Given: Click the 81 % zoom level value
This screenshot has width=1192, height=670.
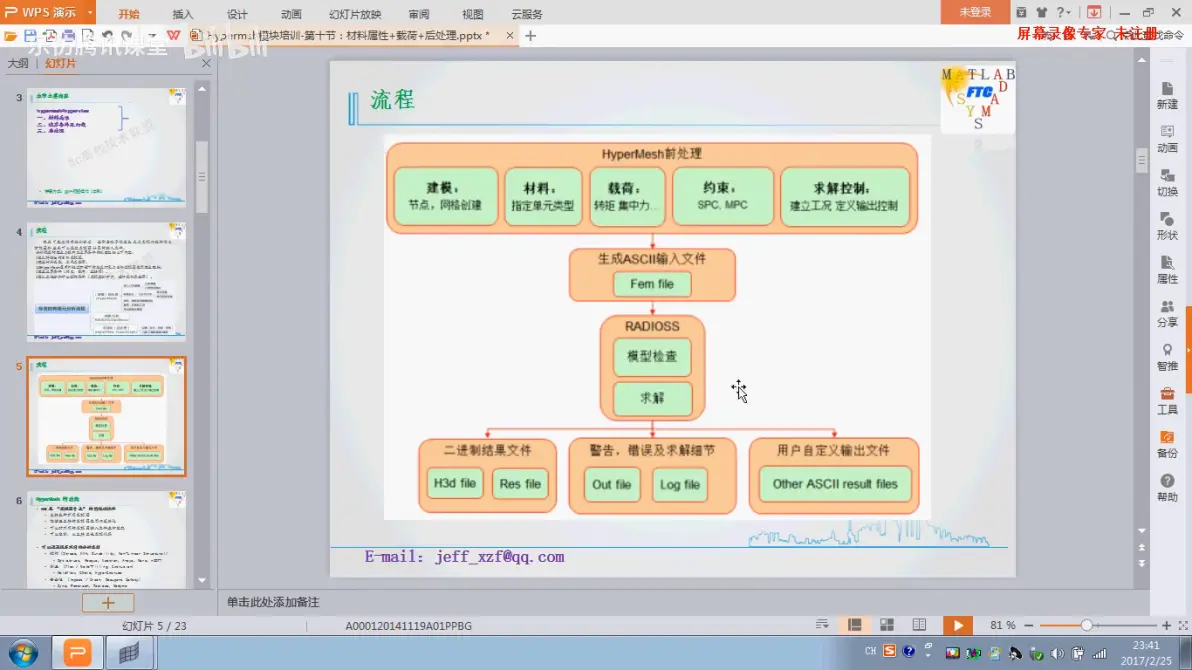Looking at the screenshot, I should [1003, 625].
